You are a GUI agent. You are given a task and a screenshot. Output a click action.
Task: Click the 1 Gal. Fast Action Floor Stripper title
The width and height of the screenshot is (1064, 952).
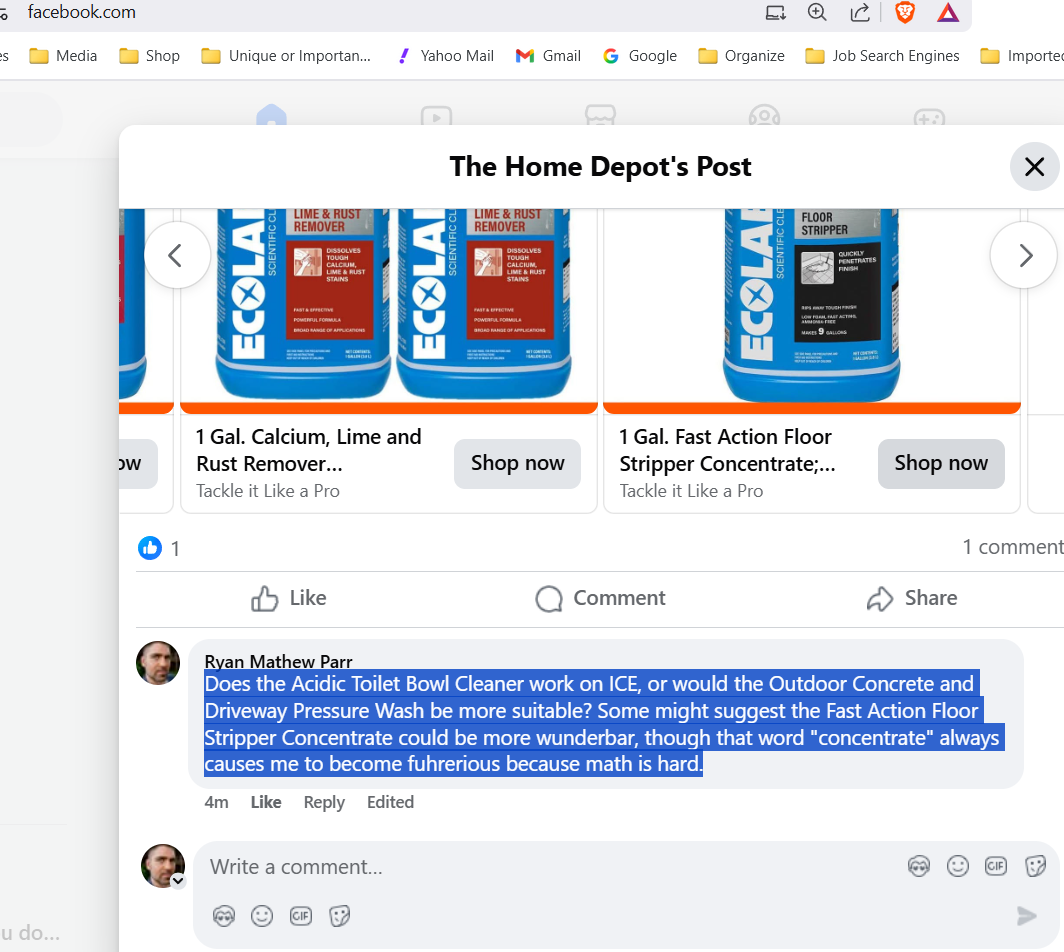pyautogui.click(x=727, y=450)
